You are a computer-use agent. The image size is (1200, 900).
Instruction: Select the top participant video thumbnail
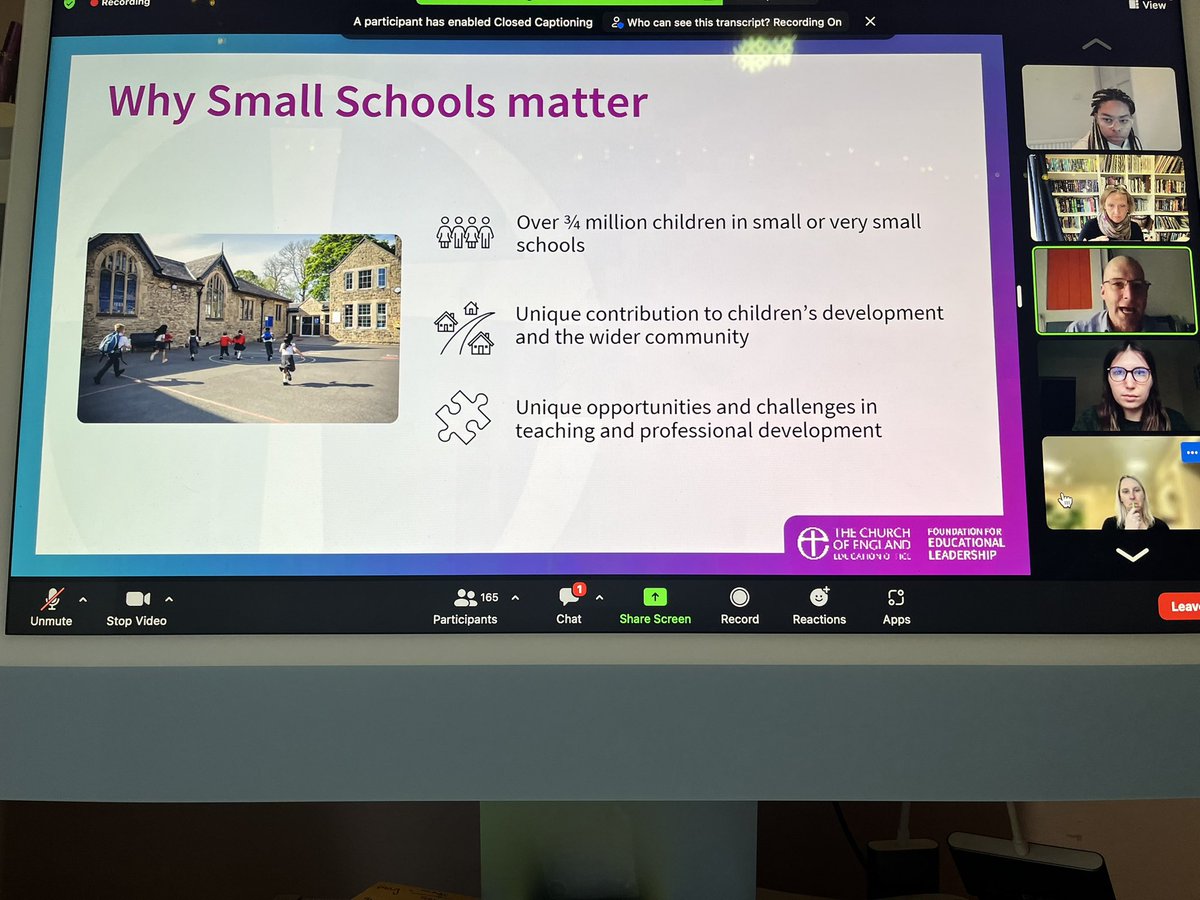point(1101,108)
